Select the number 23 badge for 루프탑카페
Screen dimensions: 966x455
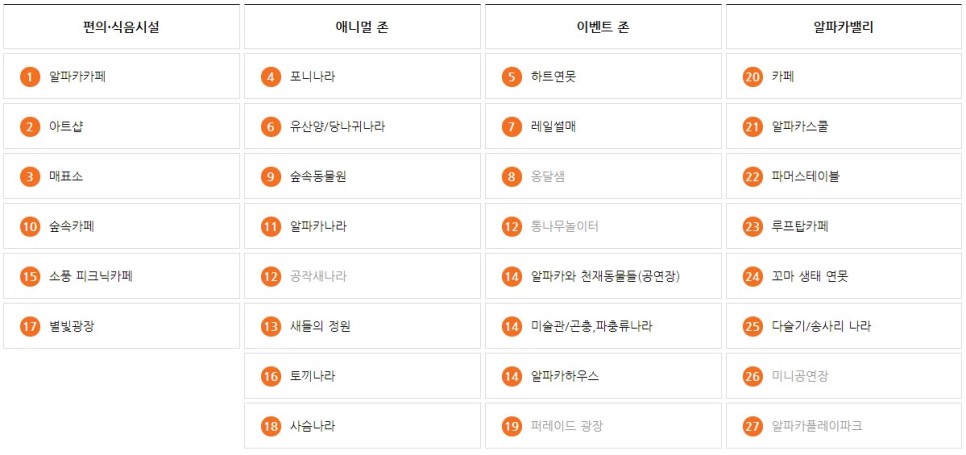(x=752, y=227)
